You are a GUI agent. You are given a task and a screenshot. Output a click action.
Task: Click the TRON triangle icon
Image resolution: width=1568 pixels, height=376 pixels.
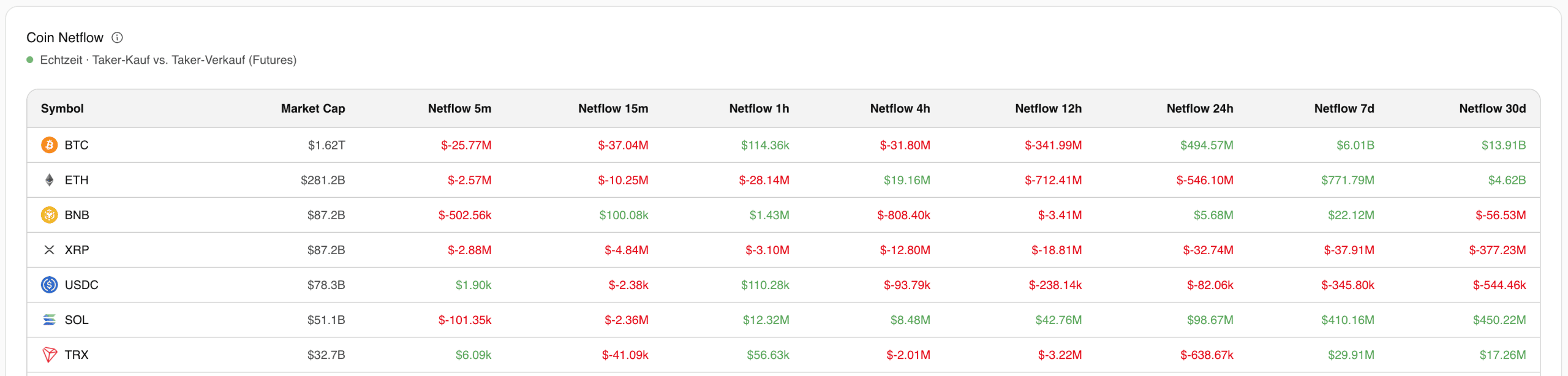49,355
